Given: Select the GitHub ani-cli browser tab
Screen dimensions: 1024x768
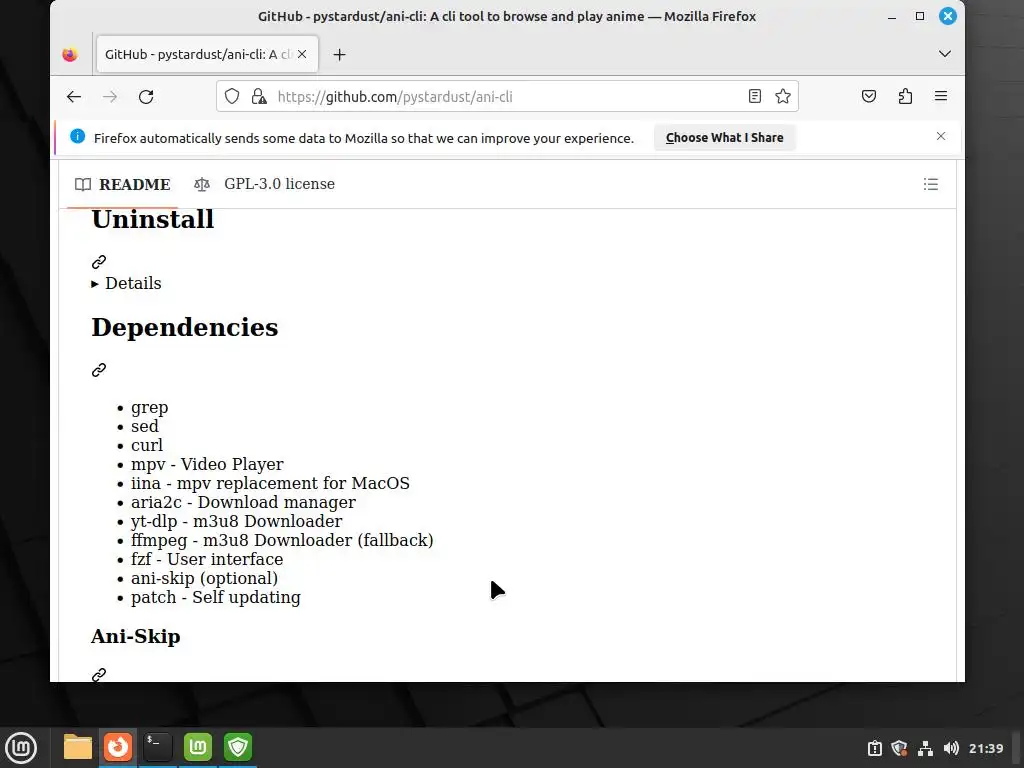Looking at the screenshot, I should [x=207, y=54].
